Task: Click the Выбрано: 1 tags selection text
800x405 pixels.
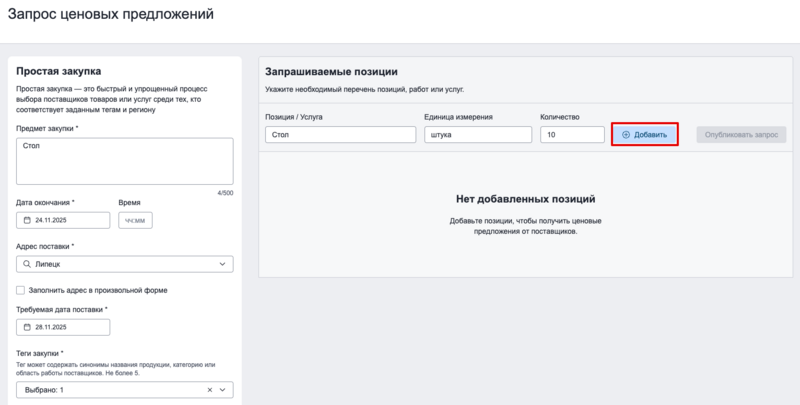Action: (x=44, y=390)
